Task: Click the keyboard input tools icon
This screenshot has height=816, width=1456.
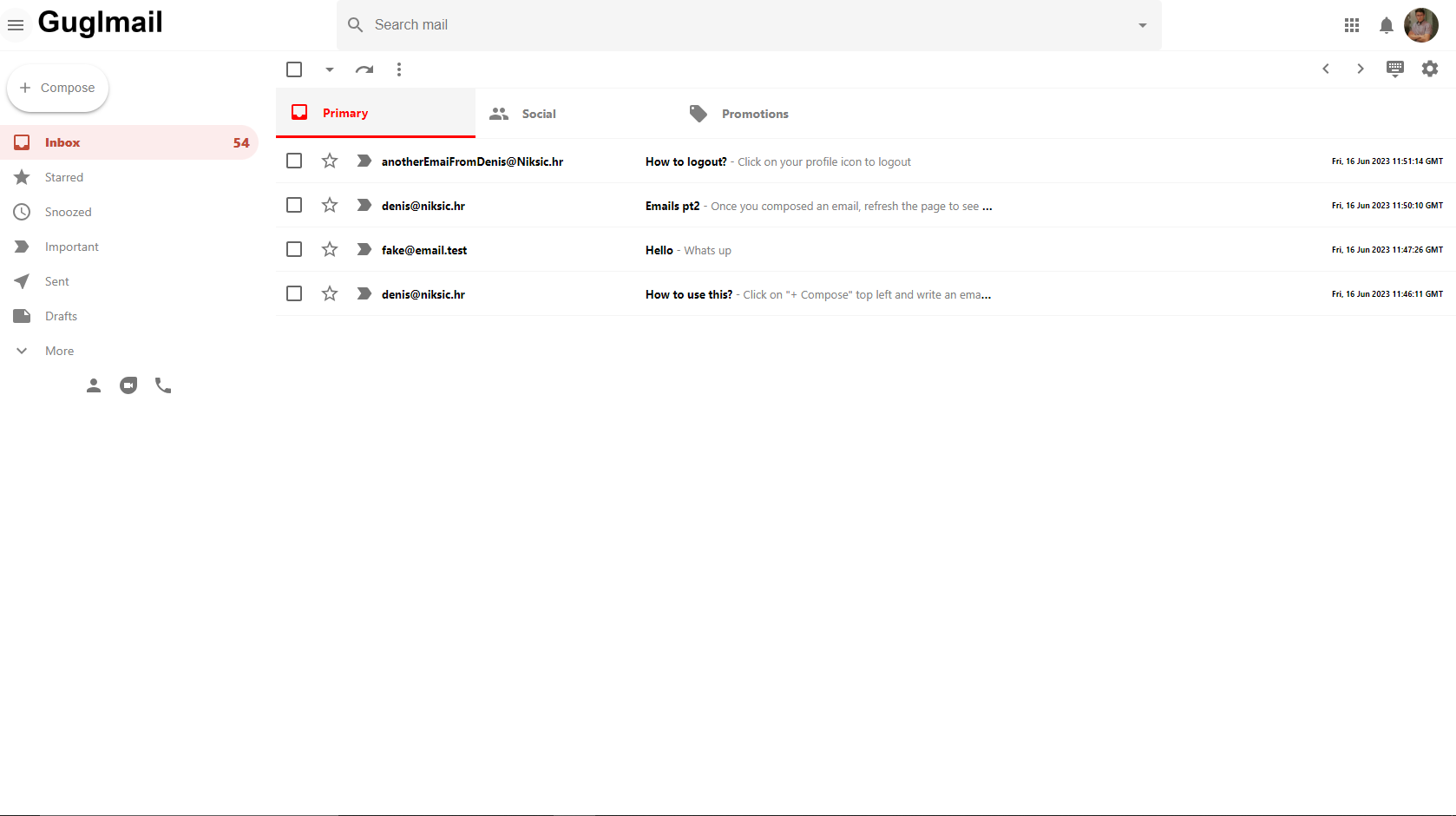Action: point(1394,69)
